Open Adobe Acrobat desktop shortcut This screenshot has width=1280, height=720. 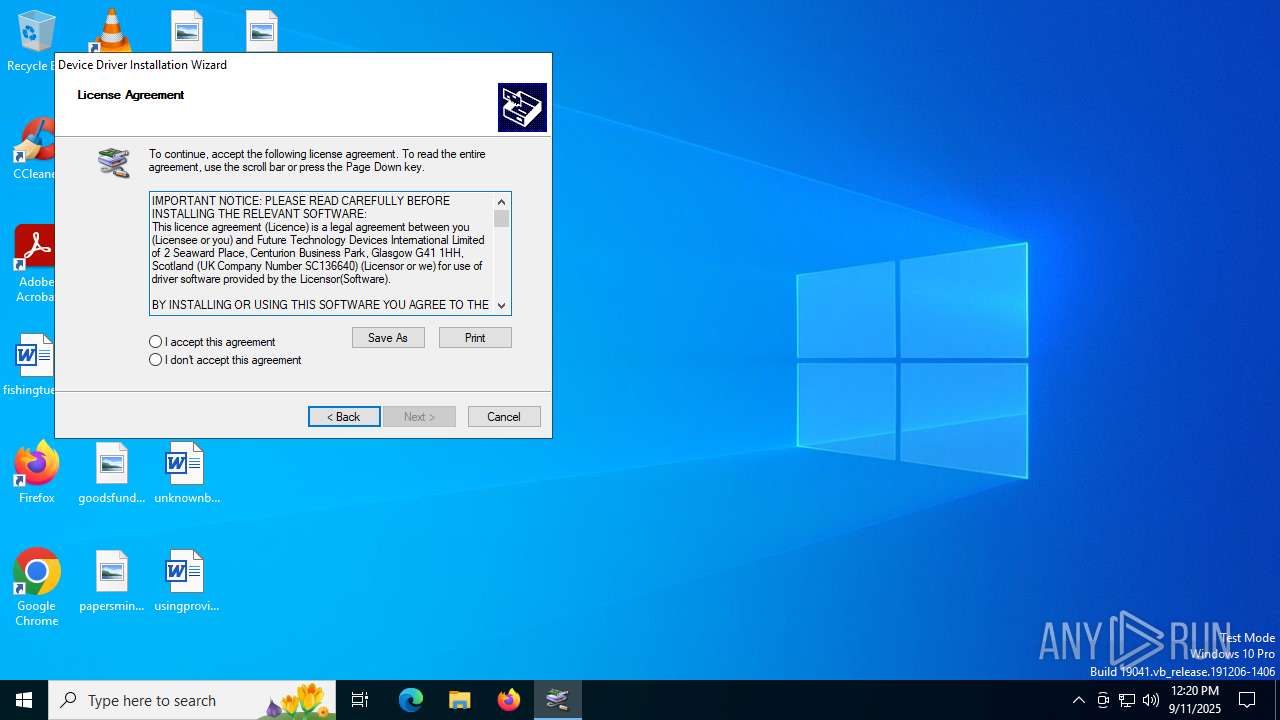[x=35, y=265]
